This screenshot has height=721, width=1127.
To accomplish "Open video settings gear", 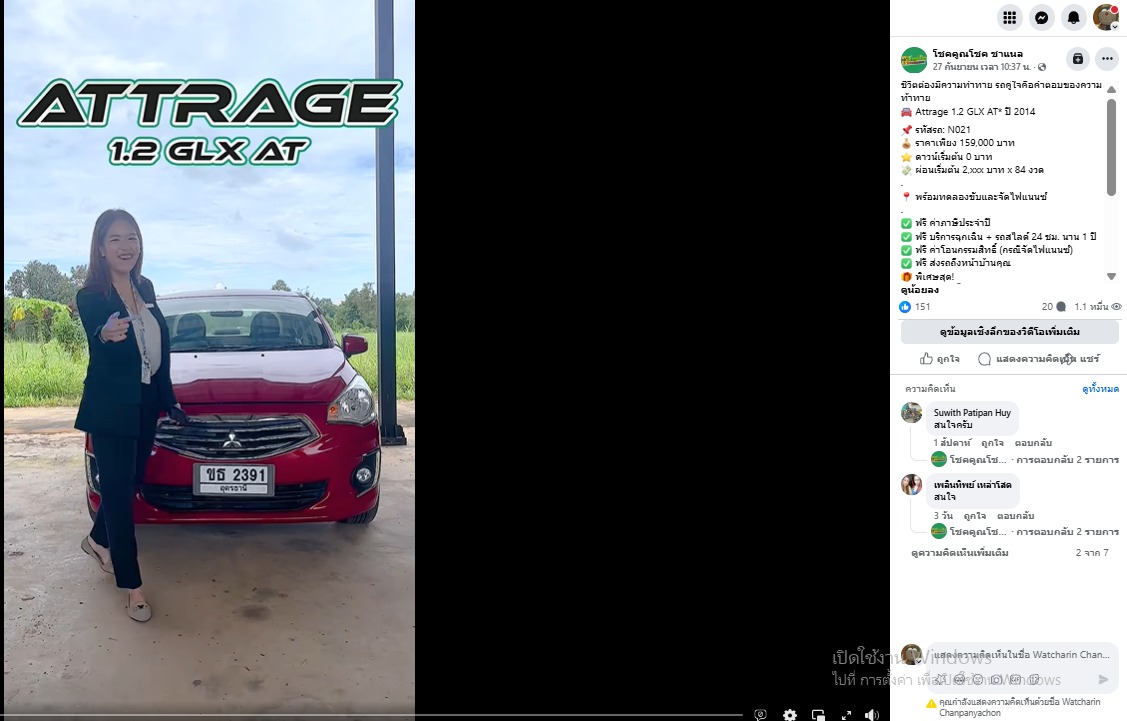I will click(x=789, y=715).
